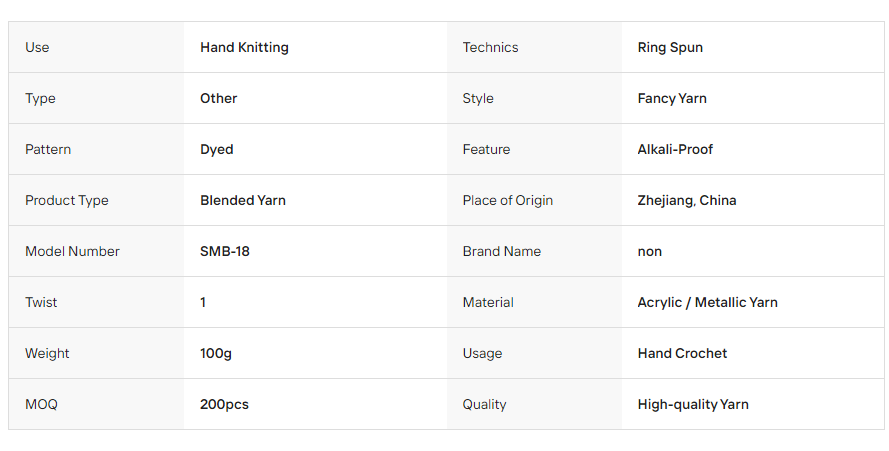Click the Product Type label
This screenshot has height=451, width=889.
click(67, 201)
